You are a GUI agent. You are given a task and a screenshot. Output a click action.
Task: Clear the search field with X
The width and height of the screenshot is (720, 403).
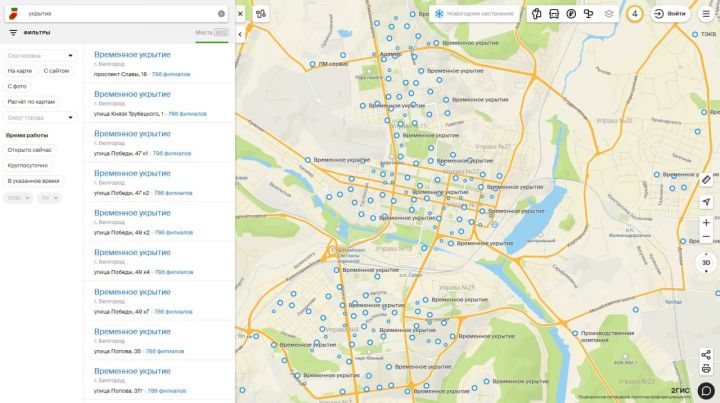pos(221,14)
